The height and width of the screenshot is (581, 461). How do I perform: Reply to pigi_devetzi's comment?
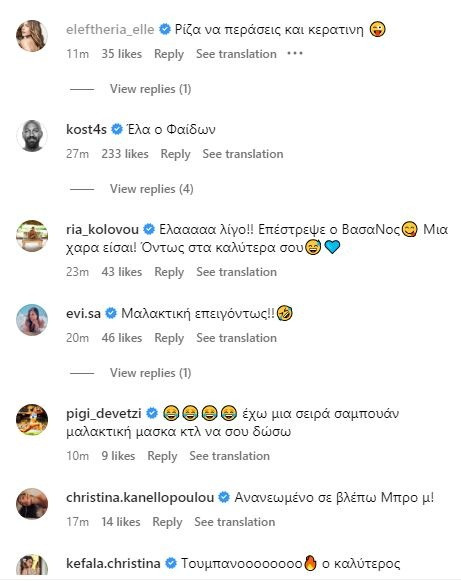162,456
